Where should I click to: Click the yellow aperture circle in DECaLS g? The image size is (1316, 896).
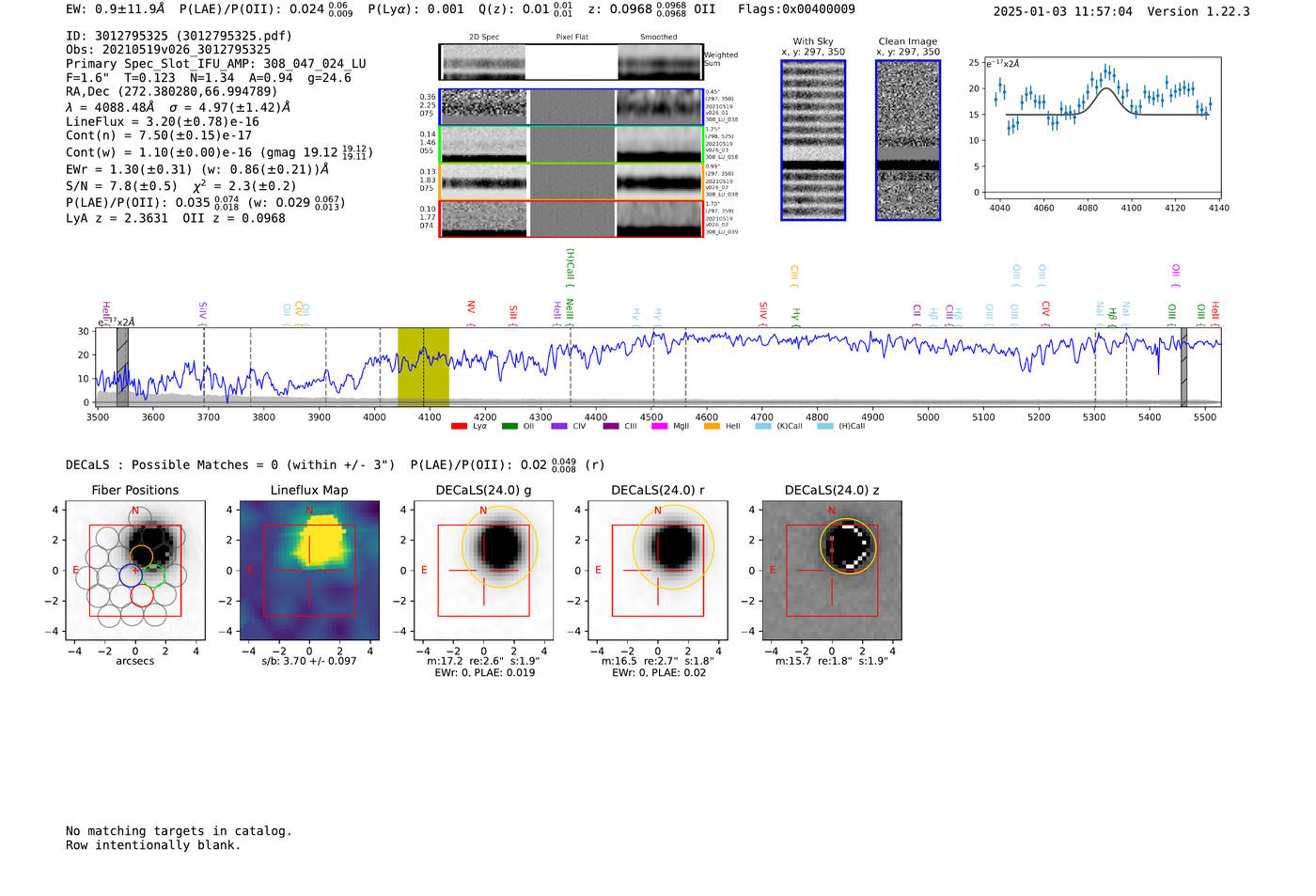[500, 547]
